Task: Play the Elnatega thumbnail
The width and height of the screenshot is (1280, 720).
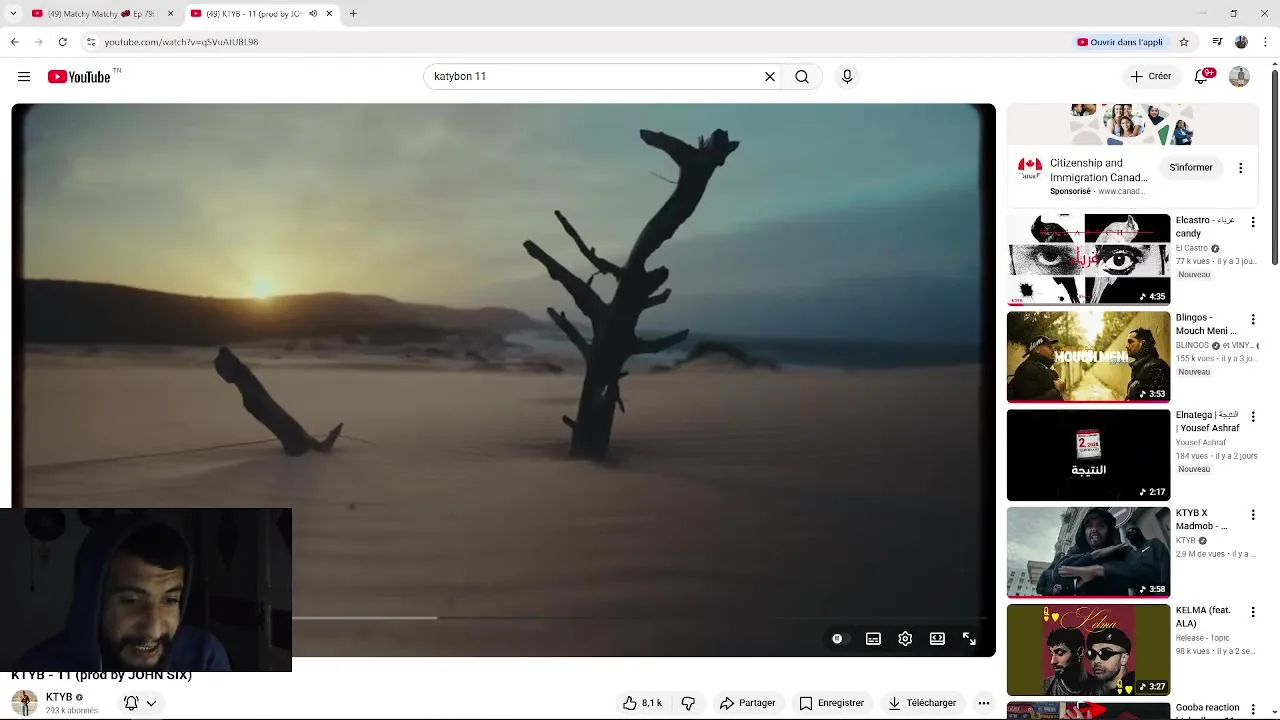Action: (1088, 454)
